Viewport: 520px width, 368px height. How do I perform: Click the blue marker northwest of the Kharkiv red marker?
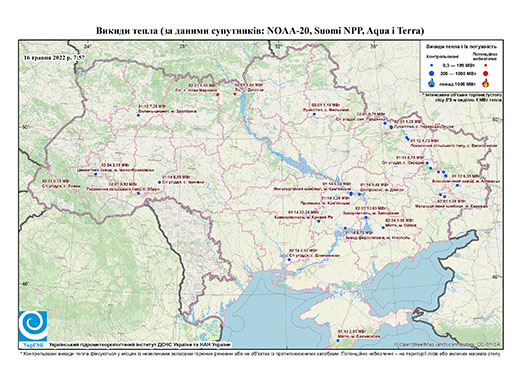click(385, 123)
